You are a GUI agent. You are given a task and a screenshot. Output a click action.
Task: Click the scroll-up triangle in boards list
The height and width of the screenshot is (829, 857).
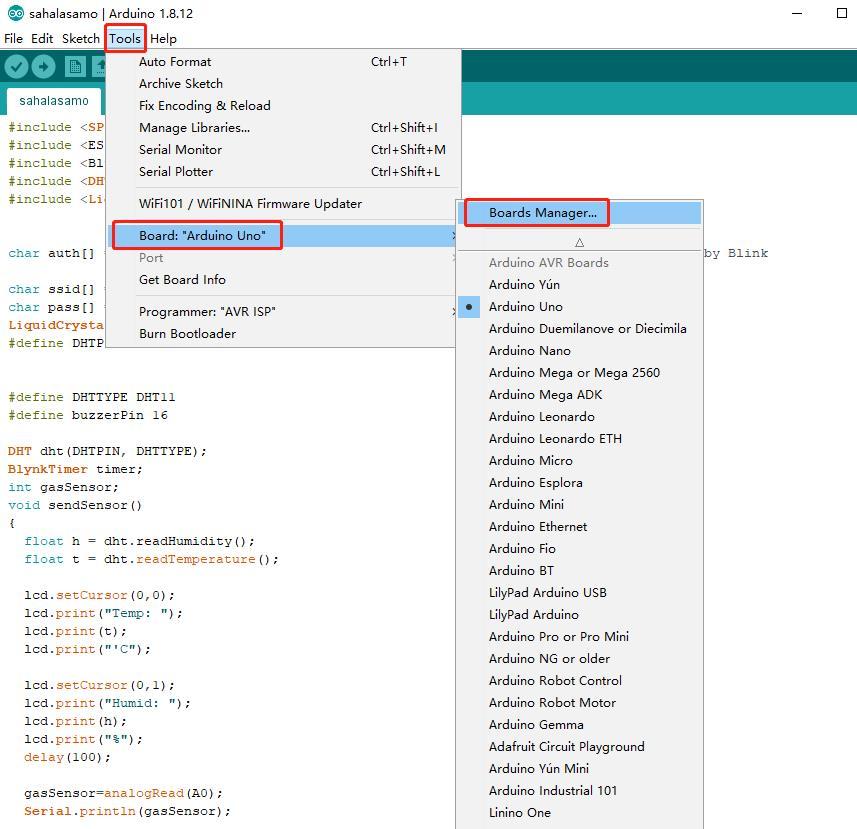(x=579, y=242)
